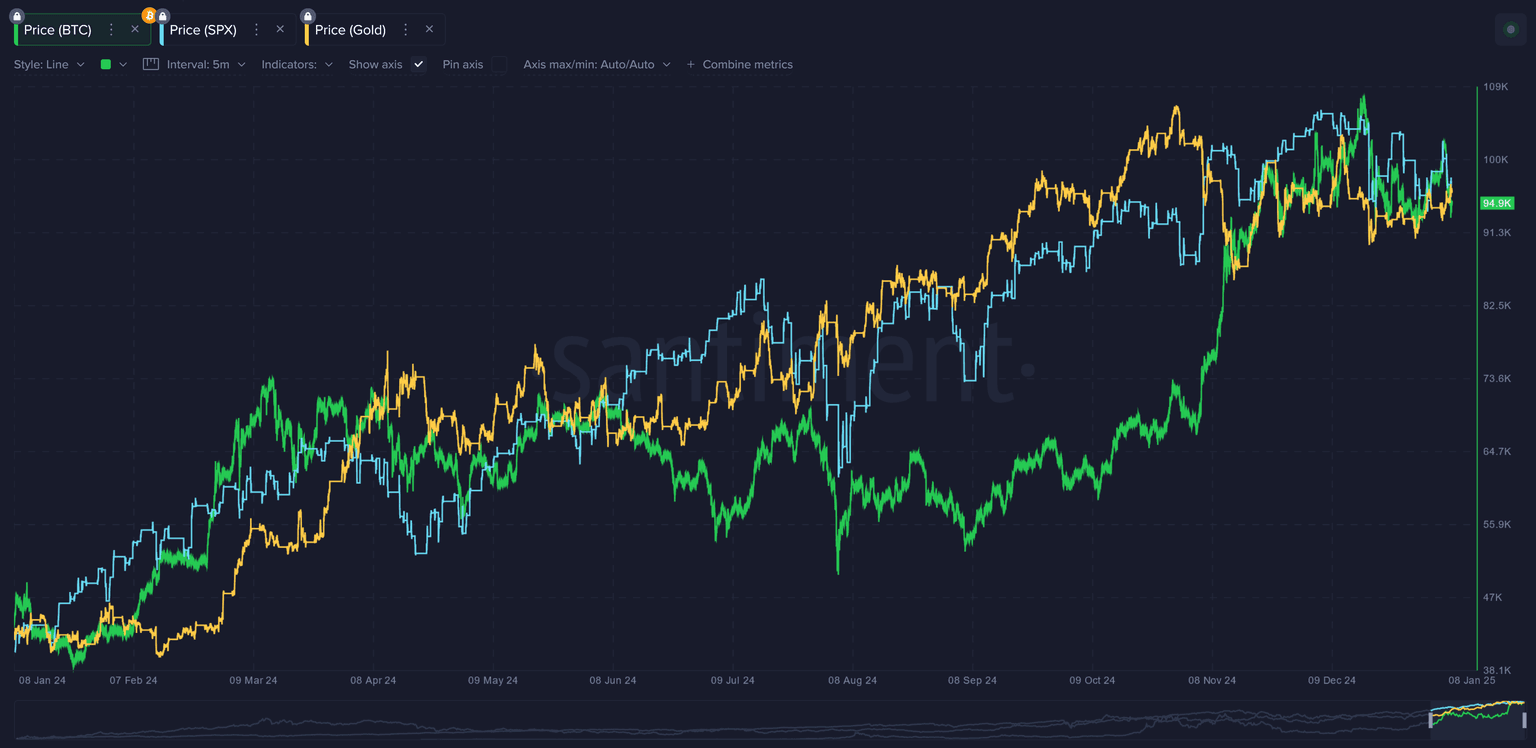Screen dimensions: 1536x748
Task: Click the green status circle button
Action: pos(1510,30)
